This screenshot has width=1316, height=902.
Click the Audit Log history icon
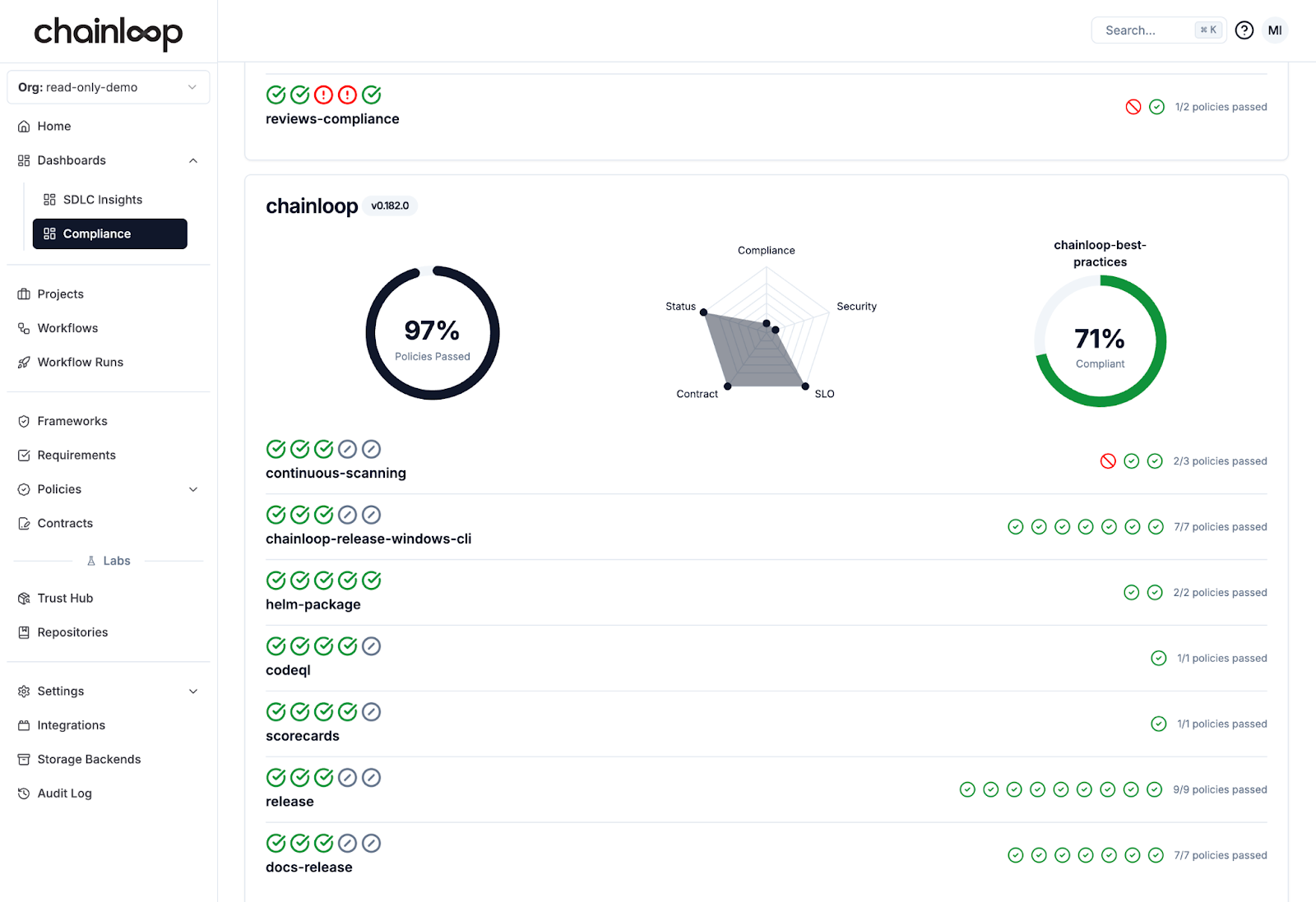[x=24, y=793]
